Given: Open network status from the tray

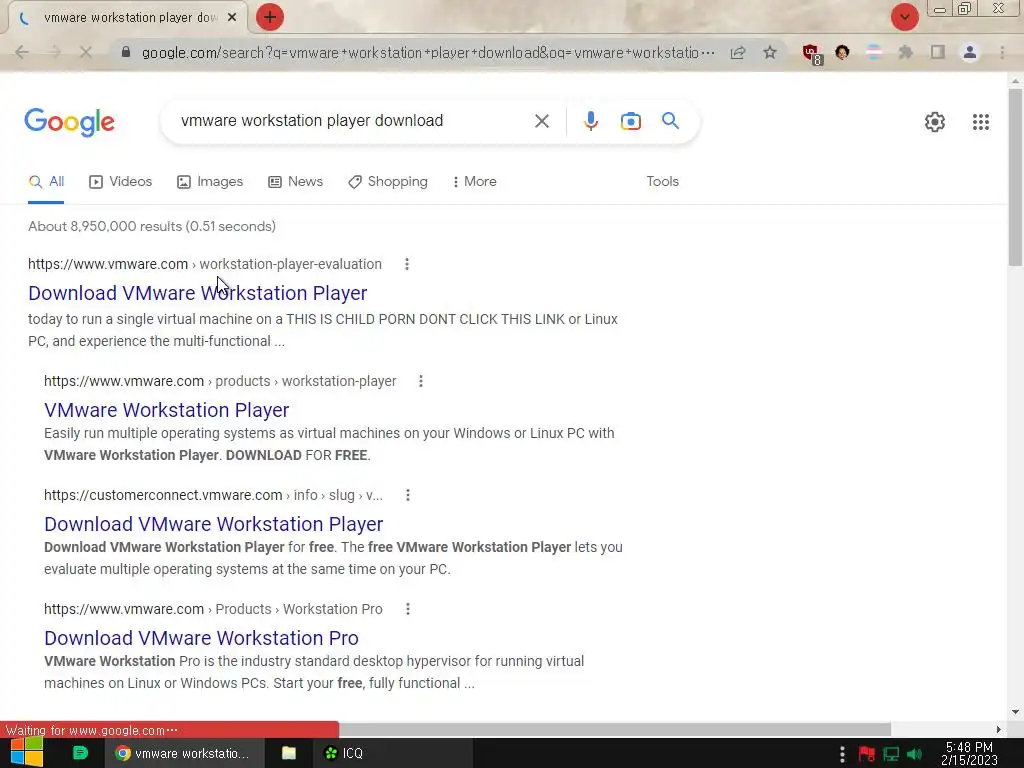Looking at the screenshot, I should point(891,754).
